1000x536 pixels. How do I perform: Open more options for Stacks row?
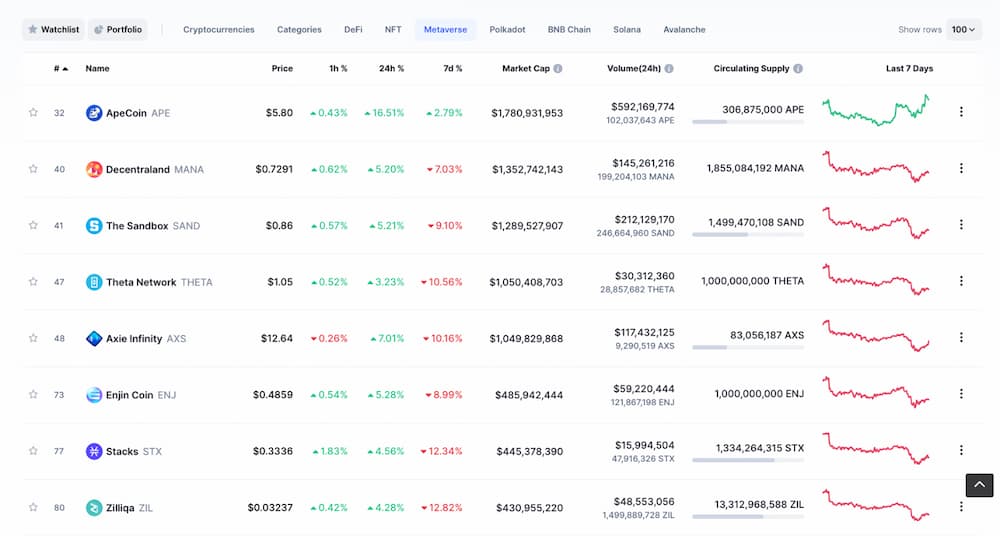point(960,450)
